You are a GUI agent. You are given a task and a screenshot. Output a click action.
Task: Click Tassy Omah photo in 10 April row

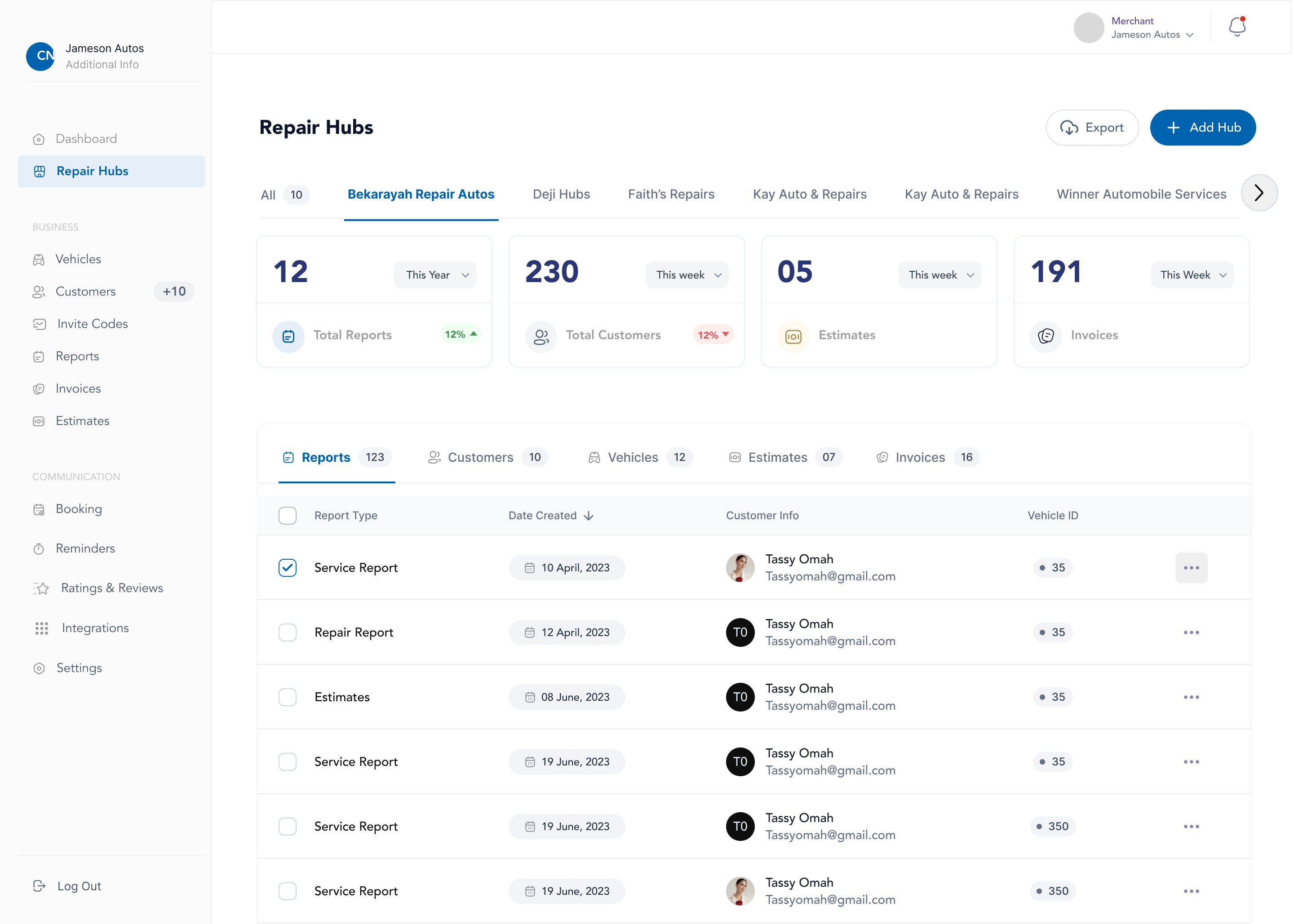coord(740,568)
